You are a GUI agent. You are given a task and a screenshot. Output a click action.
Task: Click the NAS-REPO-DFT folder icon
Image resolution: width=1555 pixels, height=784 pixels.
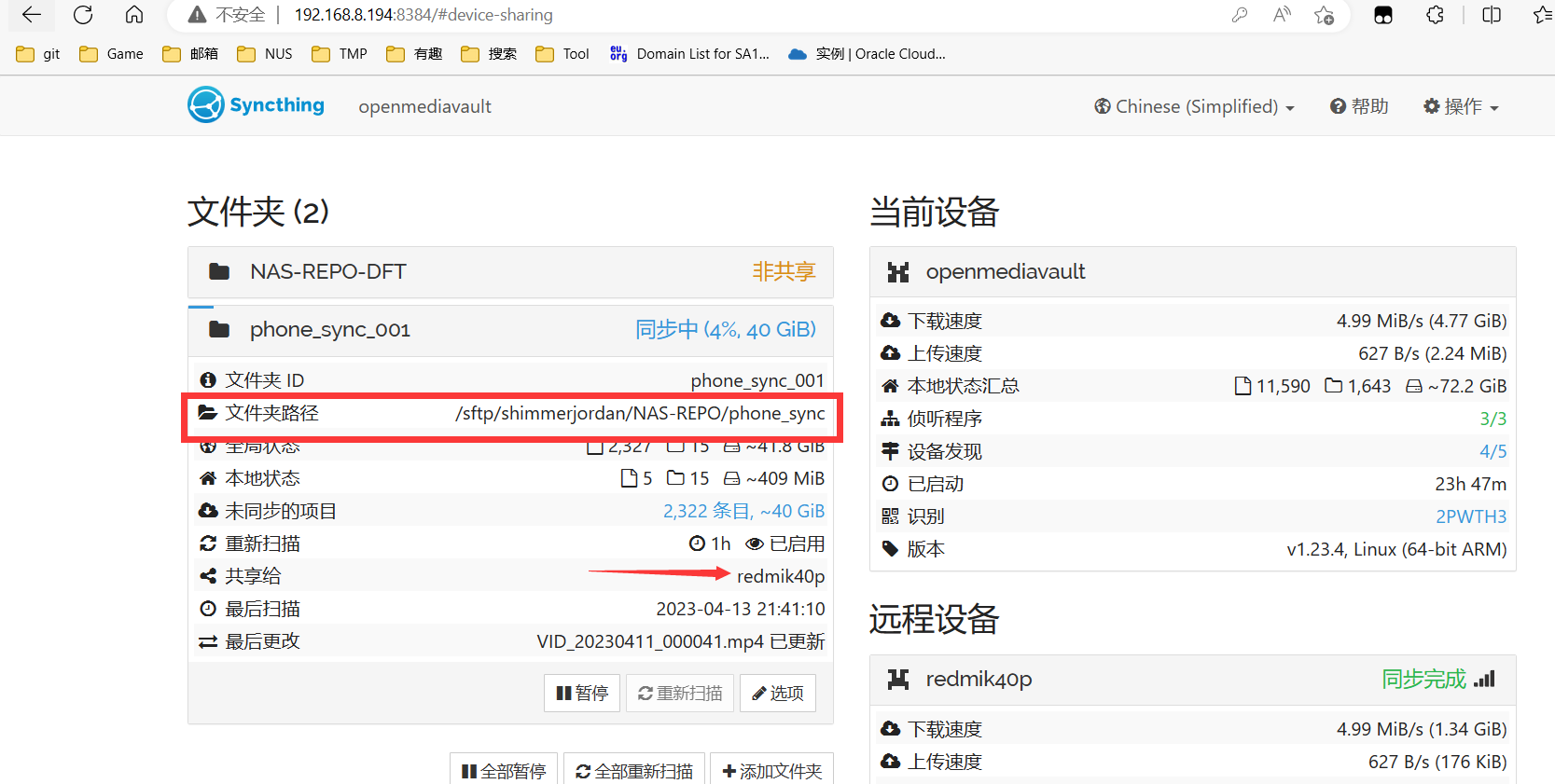[x=219, y=271]
